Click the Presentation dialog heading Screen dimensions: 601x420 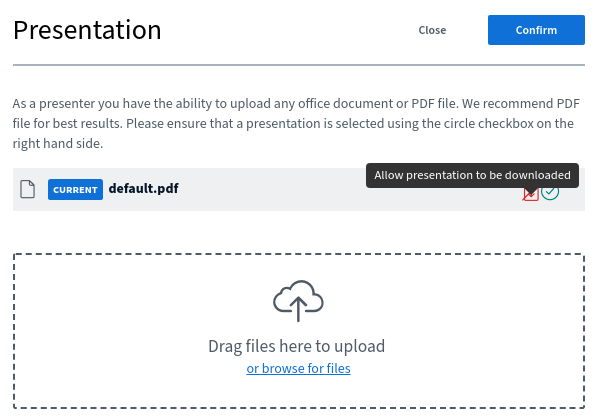(87, 30)
